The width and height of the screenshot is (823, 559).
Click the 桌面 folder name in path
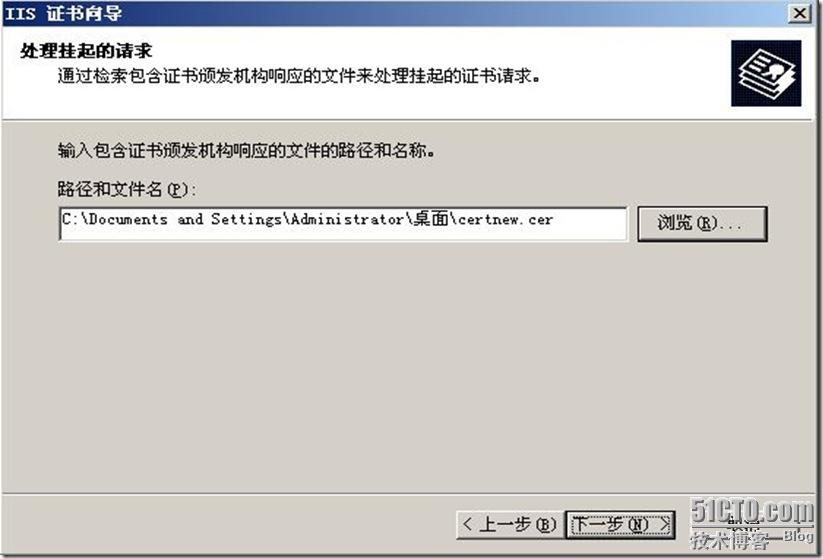(430, 218)
